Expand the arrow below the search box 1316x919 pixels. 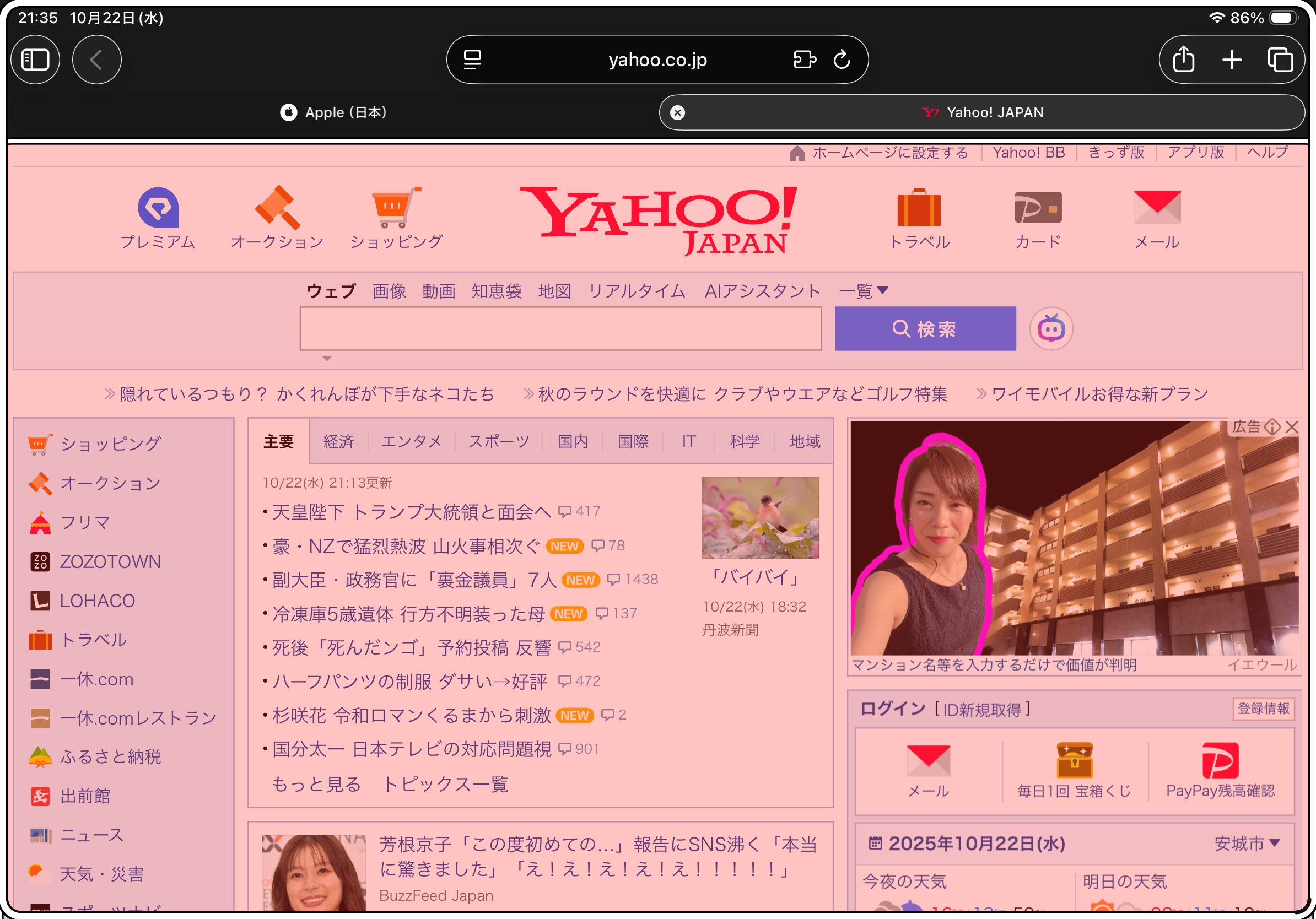coord(327,359)
